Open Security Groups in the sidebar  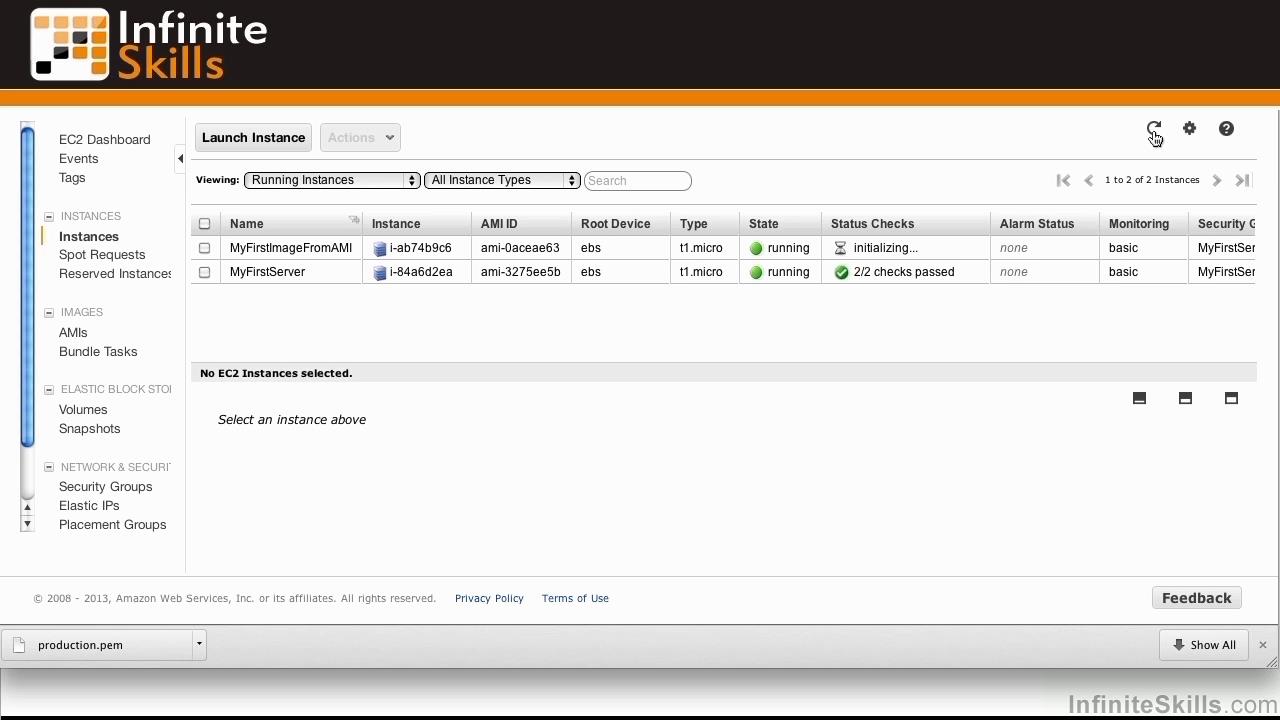[x=106, y=487]
